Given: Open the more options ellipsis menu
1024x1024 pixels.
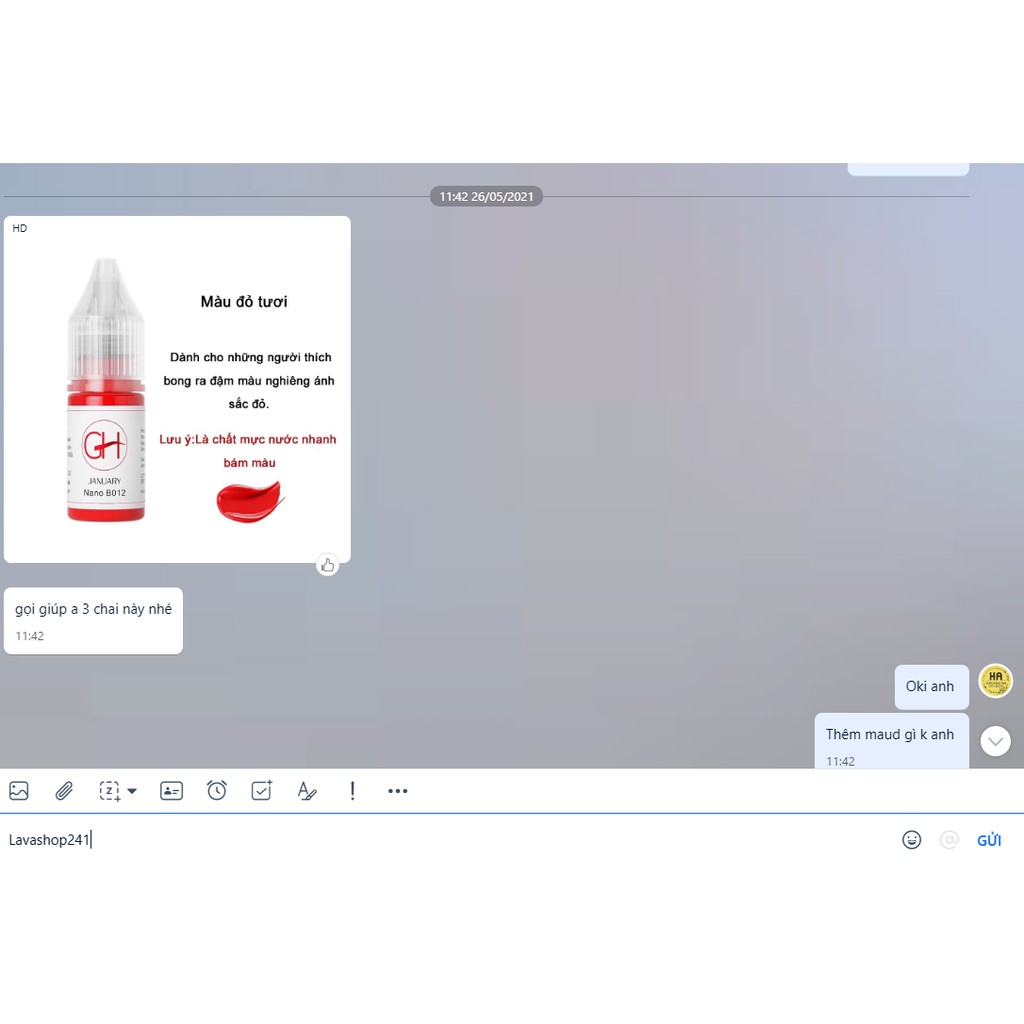Looking at the screenshot, I should pos(397,791).
